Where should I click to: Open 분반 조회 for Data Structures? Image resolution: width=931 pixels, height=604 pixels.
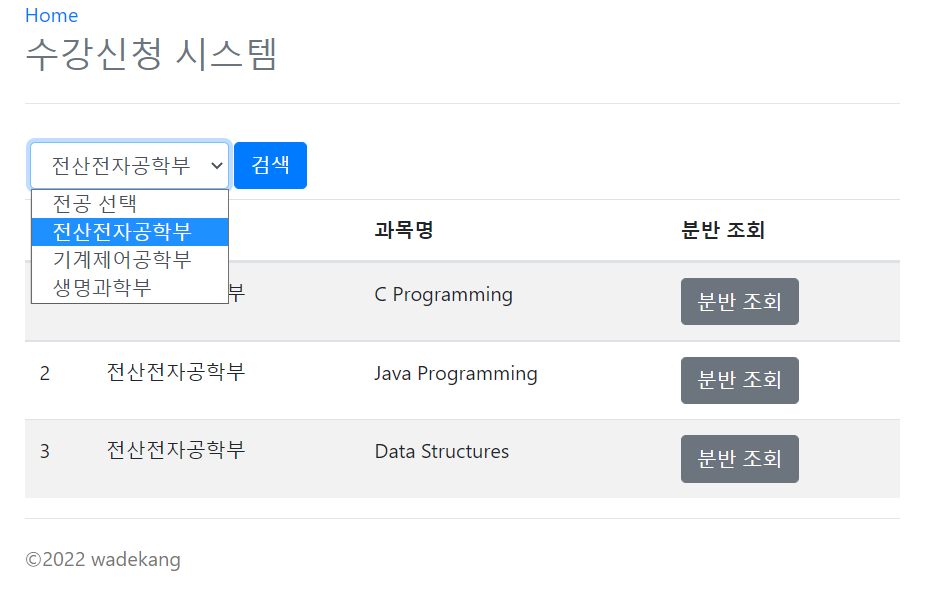pos(739,459)
